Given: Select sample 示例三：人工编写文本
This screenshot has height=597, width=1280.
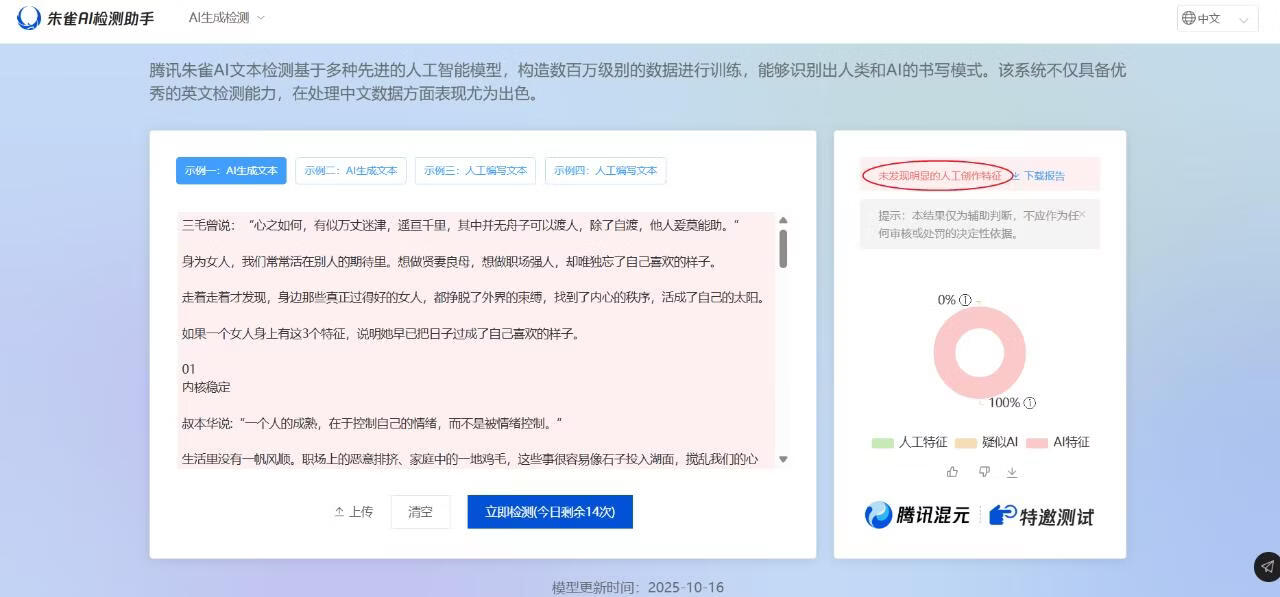Looking at the screenshot, I should click(475, 170).
